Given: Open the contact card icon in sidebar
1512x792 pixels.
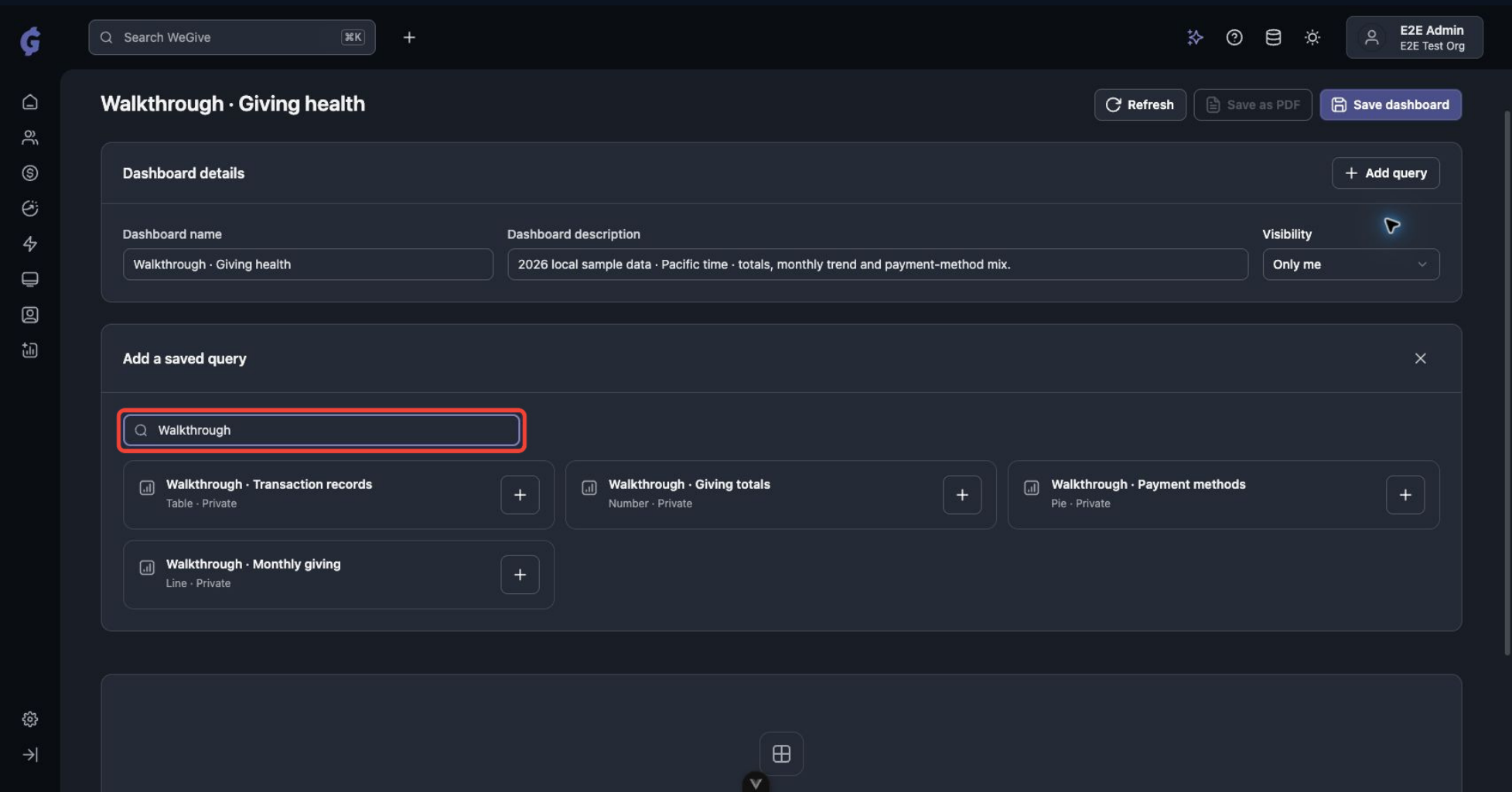Looking at the screenshot, I should (30, 315).
